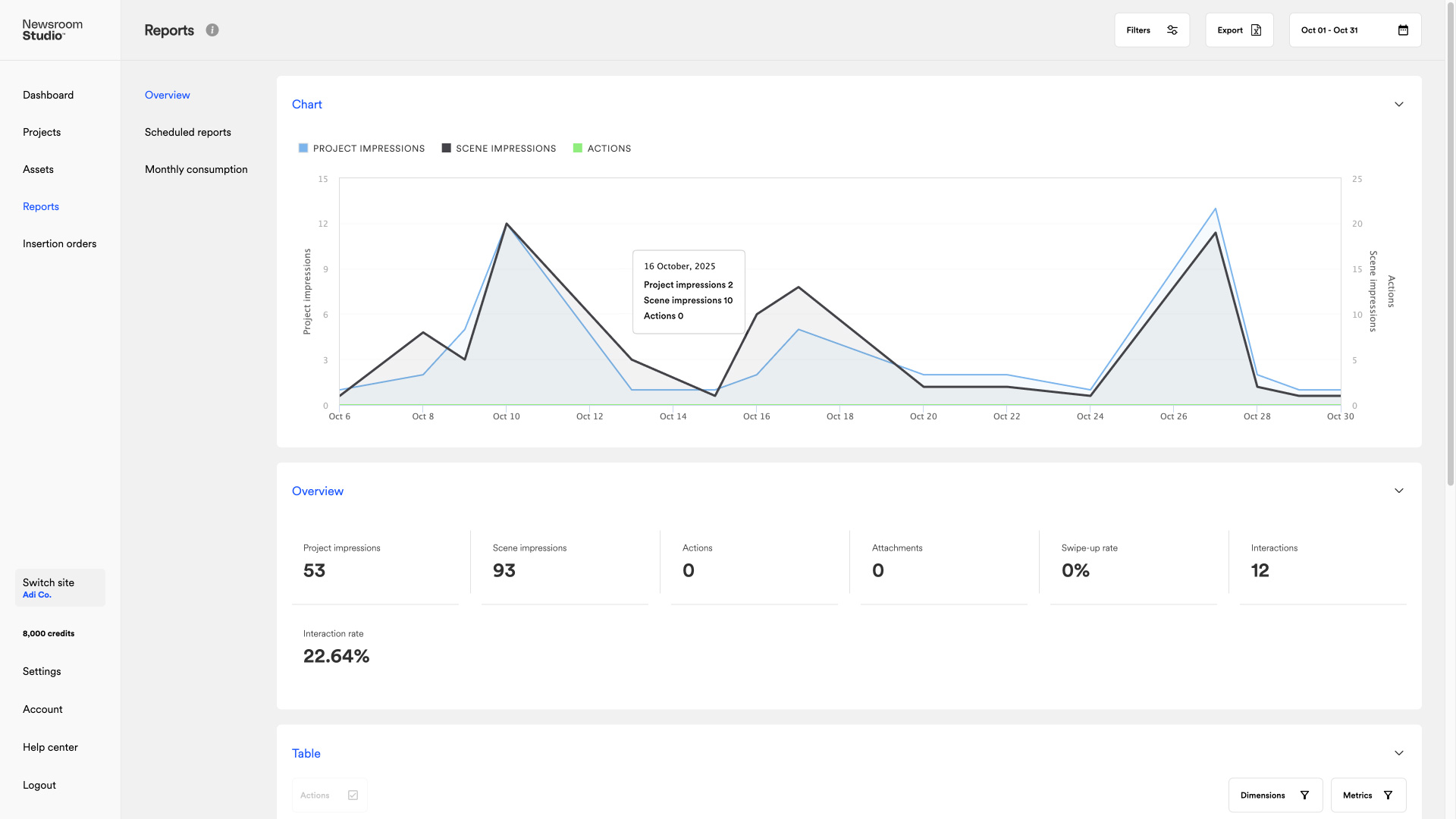Toggle the Actions checkbox in Table
1456x819 pixels.
[x=353, y=795]
